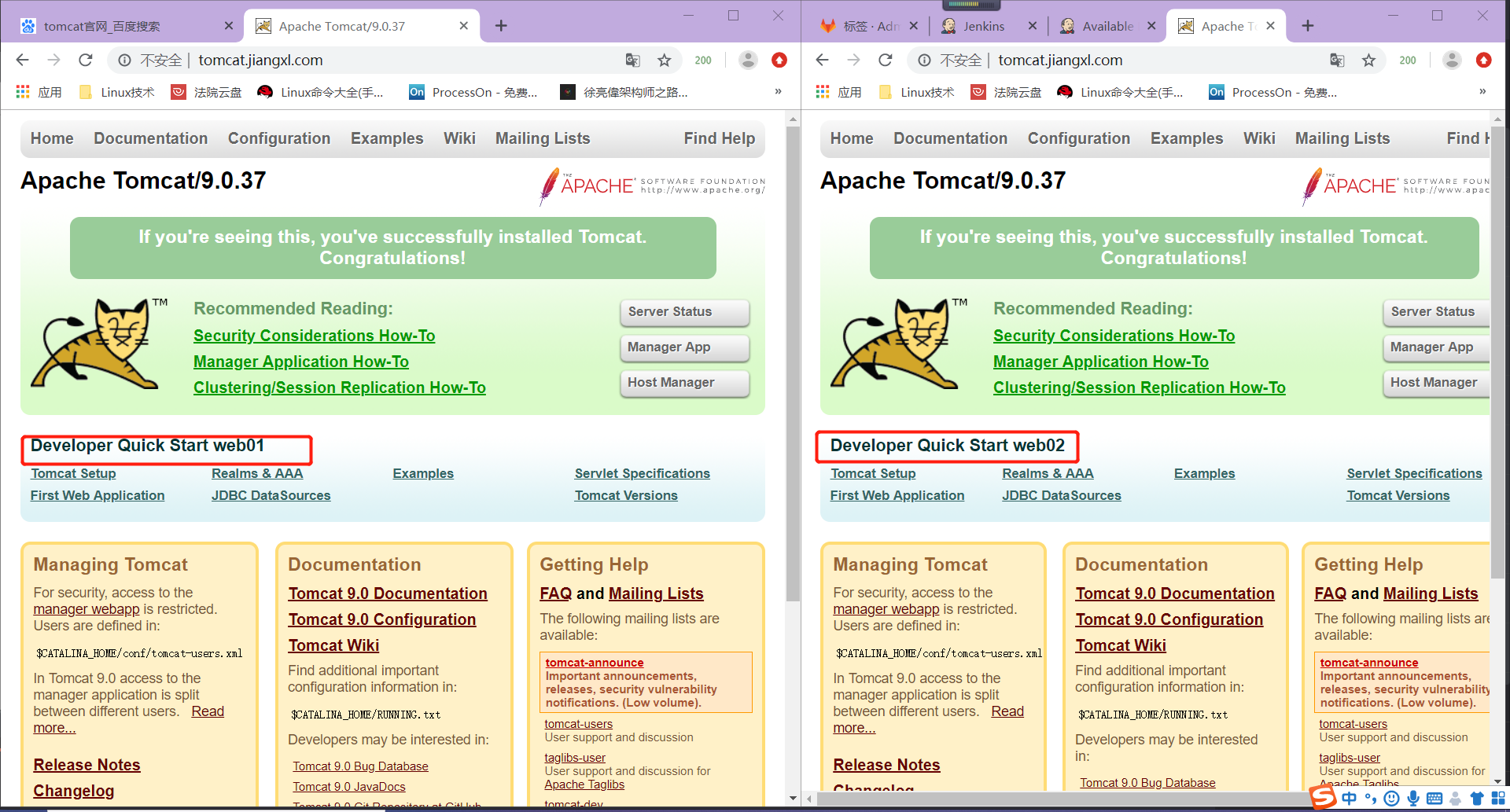This screenshot has height=812, width=1510.
Task: Open profile avatar in left browser window
Action: (748, 60)
